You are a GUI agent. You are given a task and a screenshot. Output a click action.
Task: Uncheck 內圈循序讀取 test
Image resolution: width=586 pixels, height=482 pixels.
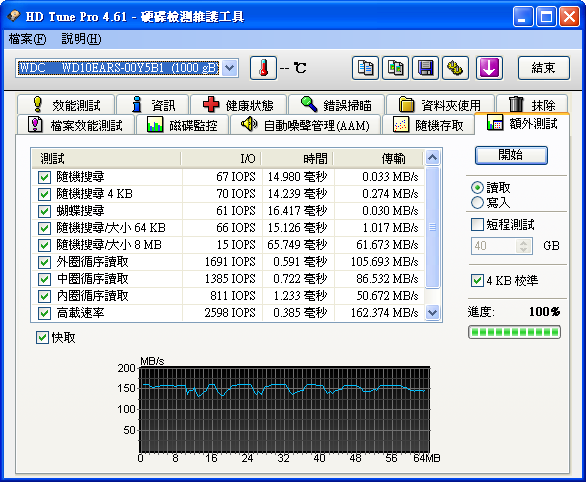tap(44, 296)
